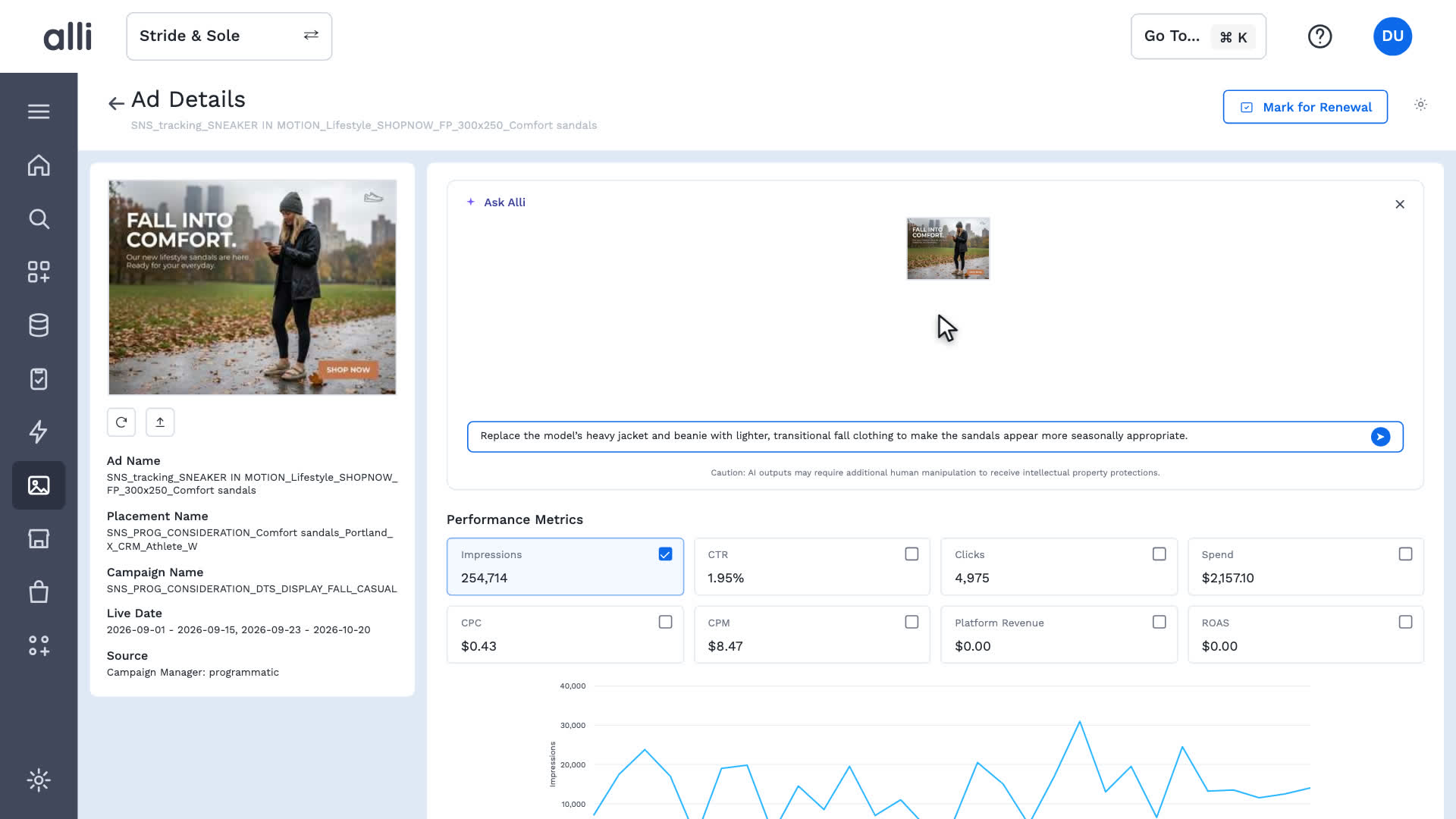Go to Home in sidebar
The image size is (1456, 819).
click(x=39, y=165)
